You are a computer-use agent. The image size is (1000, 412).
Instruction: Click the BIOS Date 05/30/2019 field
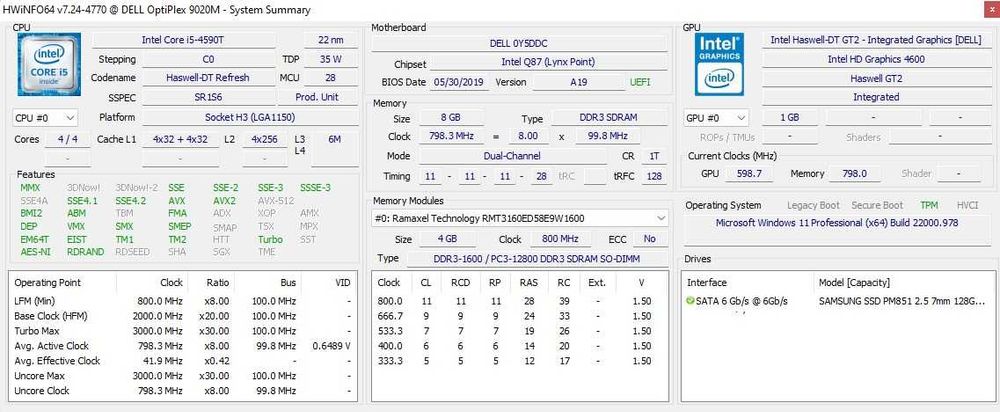[459, 82]
